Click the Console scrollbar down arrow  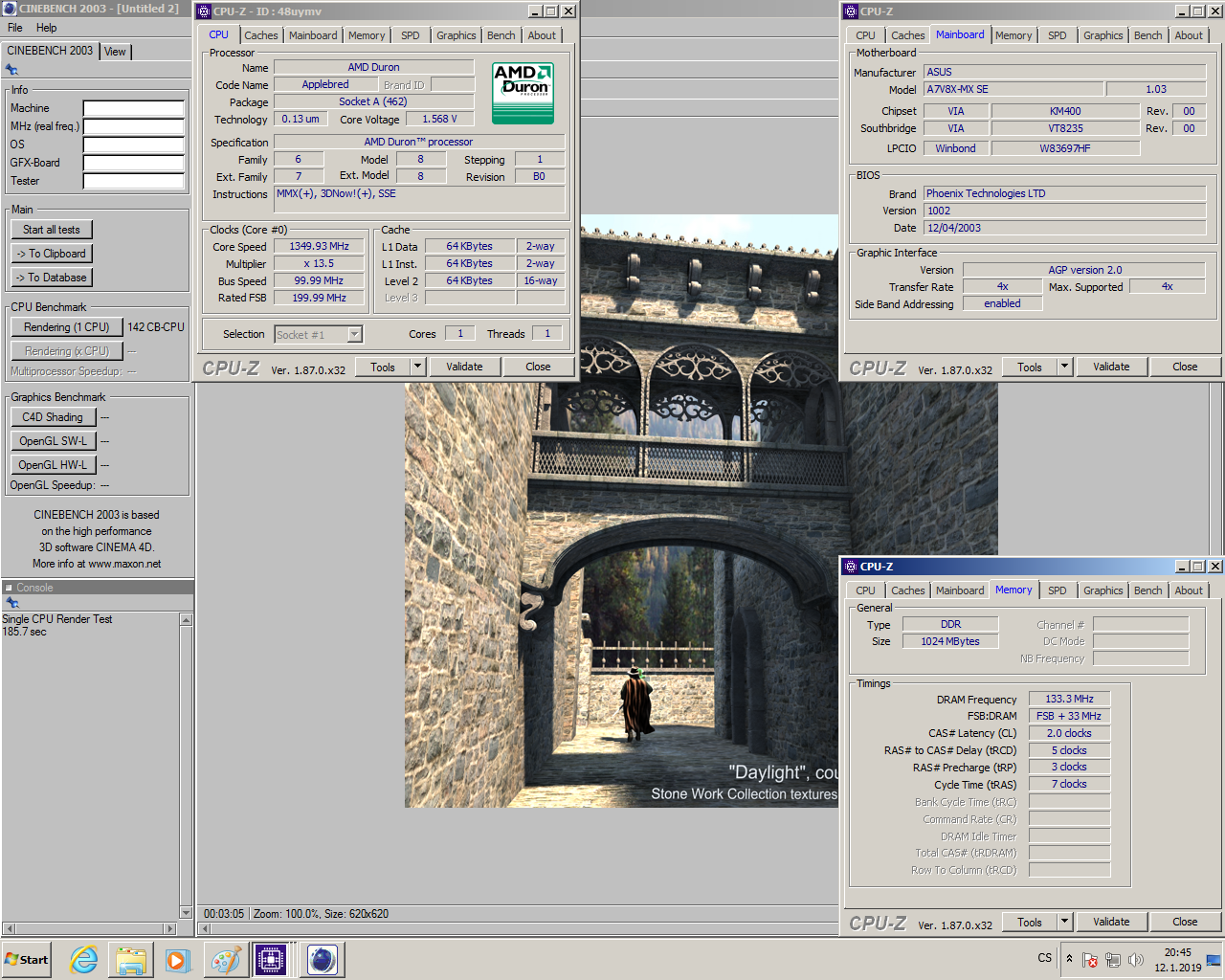click(186, 912)
